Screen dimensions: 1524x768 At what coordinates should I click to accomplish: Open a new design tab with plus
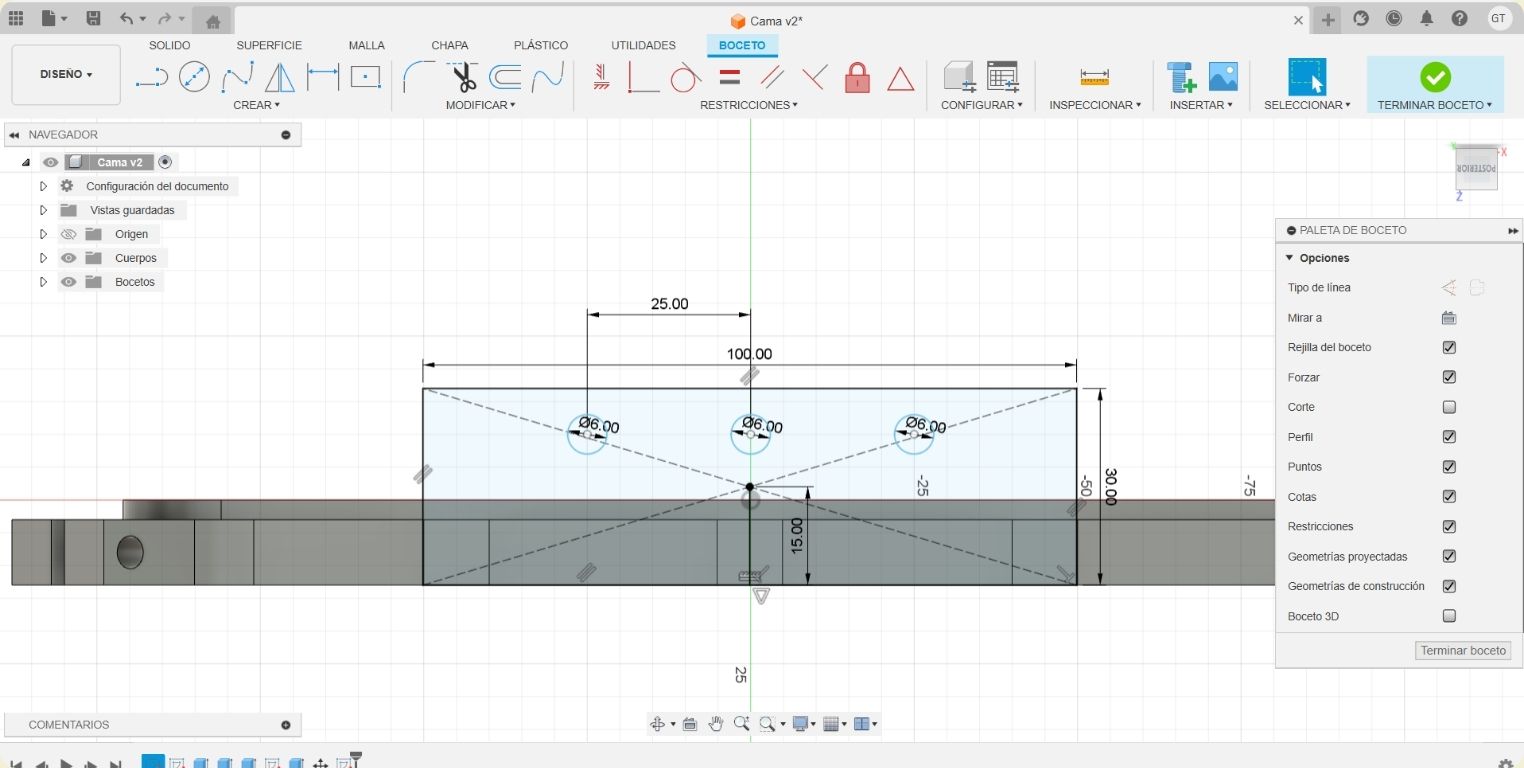(1328, 19)
